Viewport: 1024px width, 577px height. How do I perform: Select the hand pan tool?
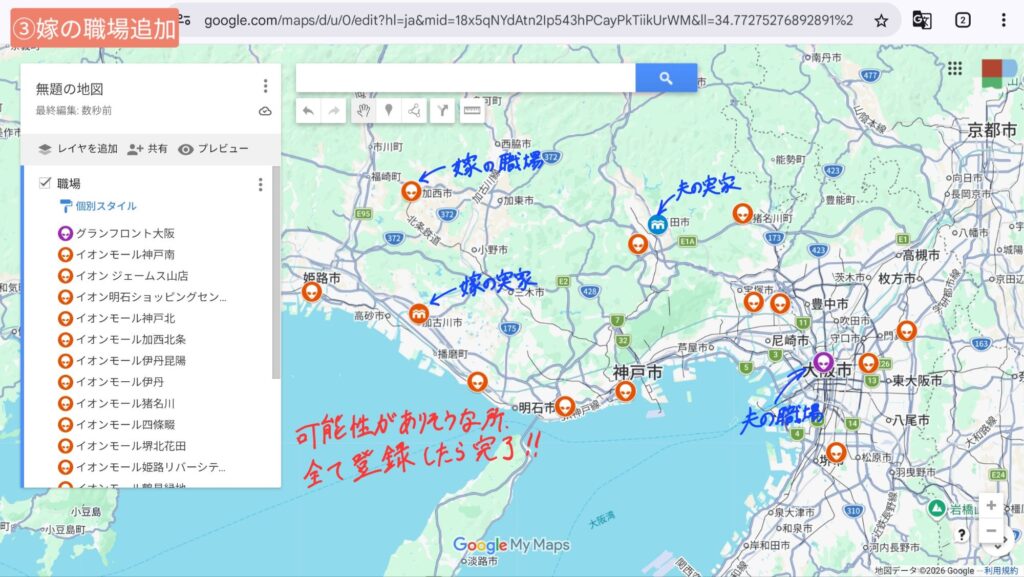[x=364, y=111]
